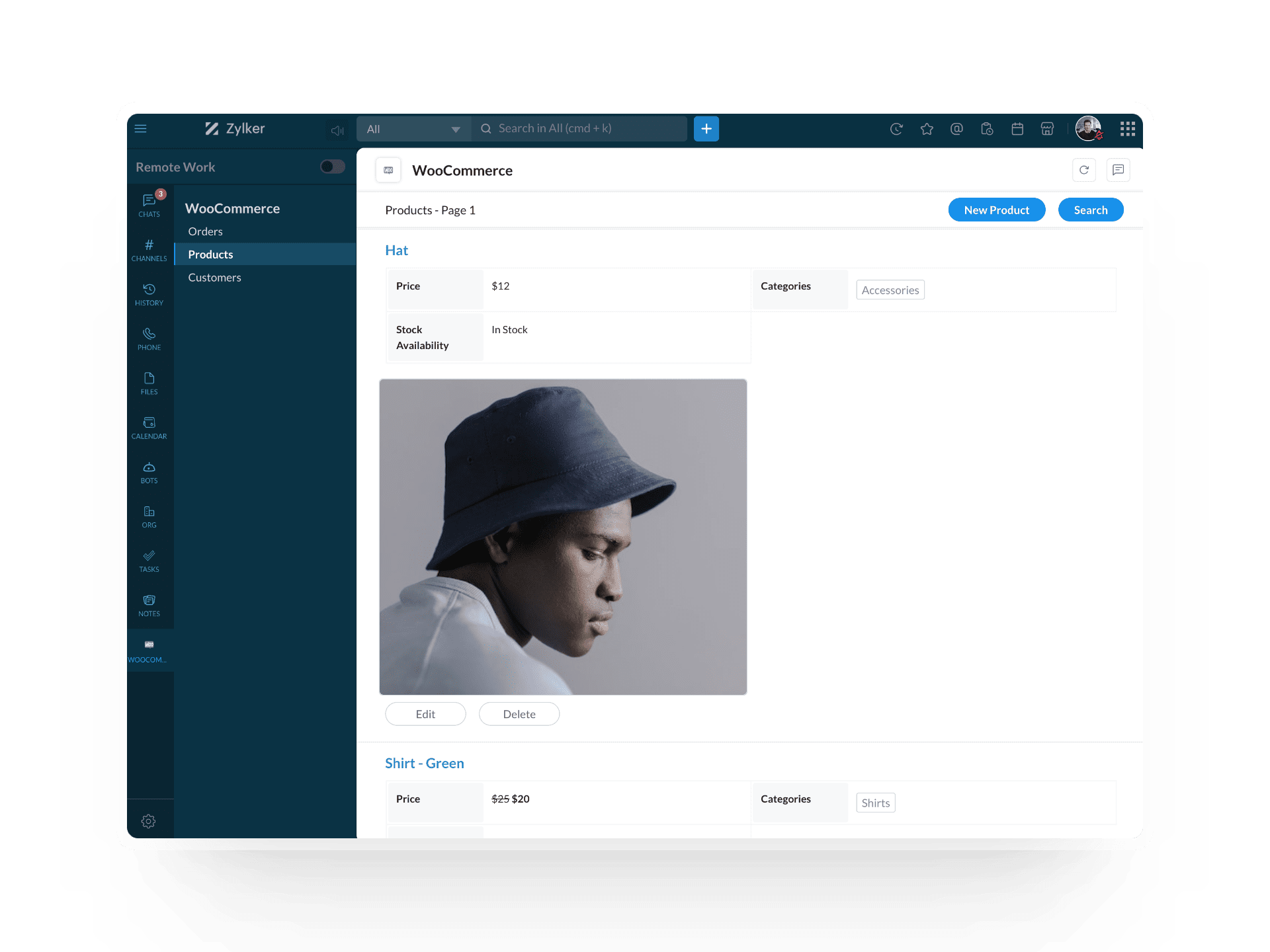Click the mentions @ icon
Screen dimensions: 1270x952
tap(956, 129)
